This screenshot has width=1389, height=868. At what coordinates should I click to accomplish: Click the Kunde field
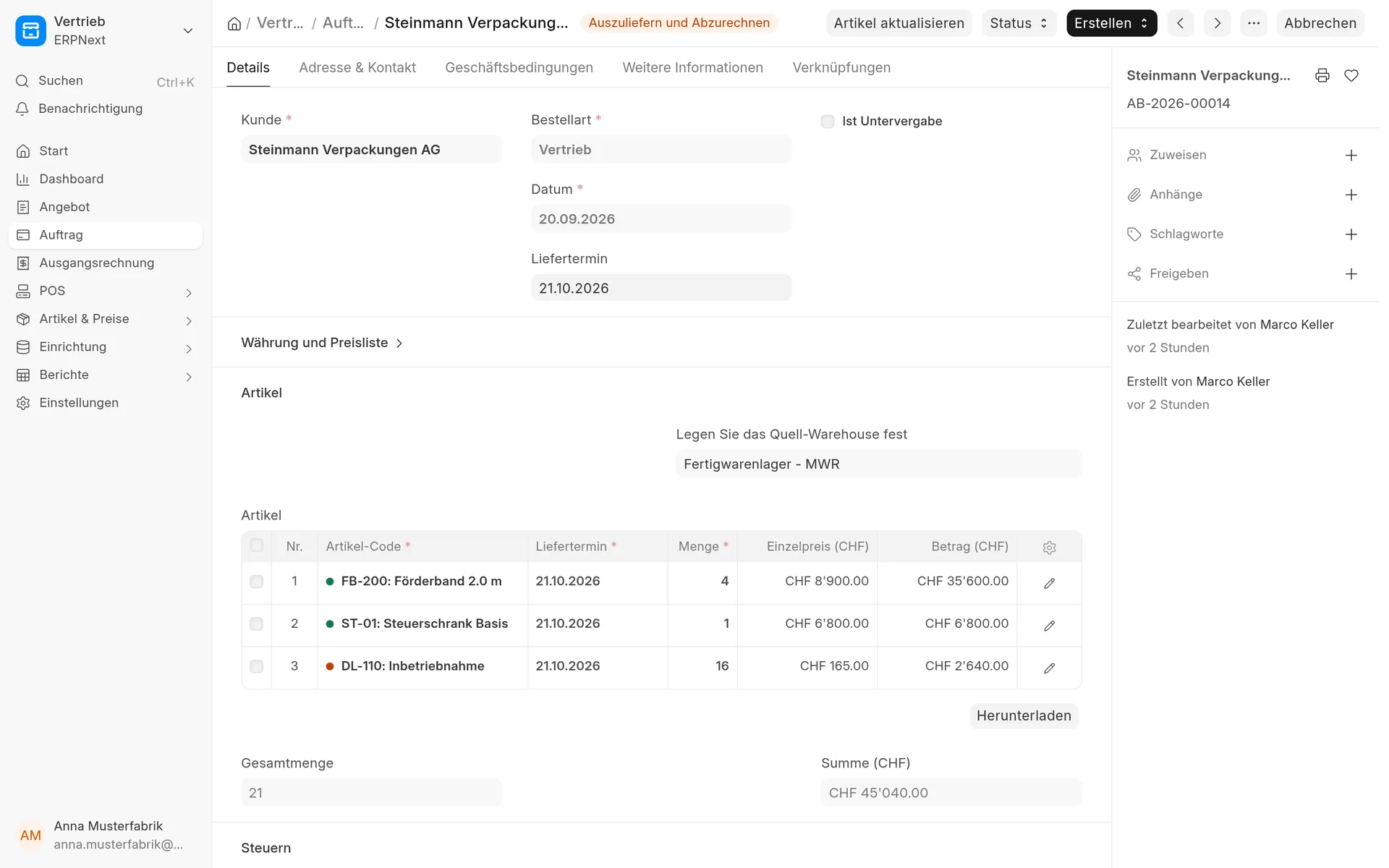371,150
